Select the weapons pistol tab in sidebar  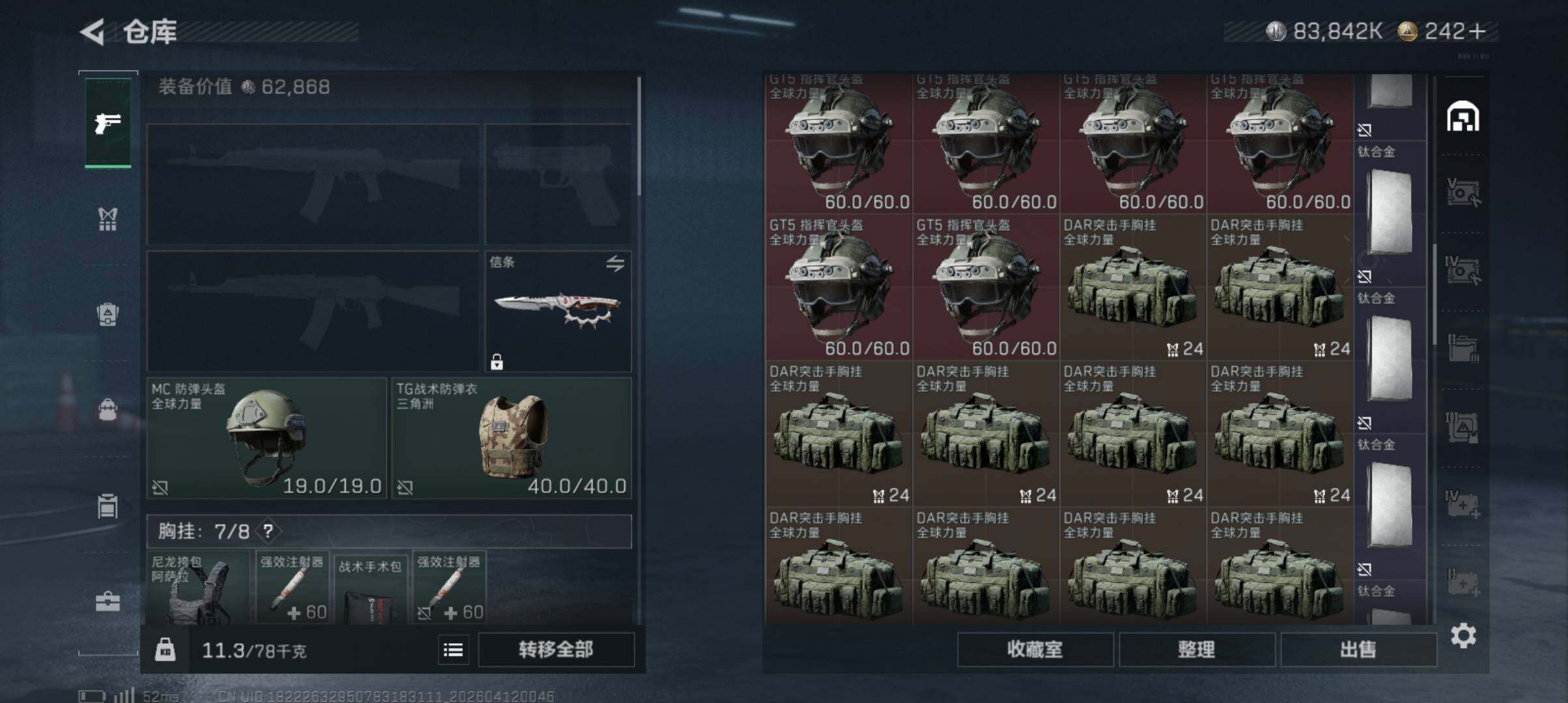point(107,122)
